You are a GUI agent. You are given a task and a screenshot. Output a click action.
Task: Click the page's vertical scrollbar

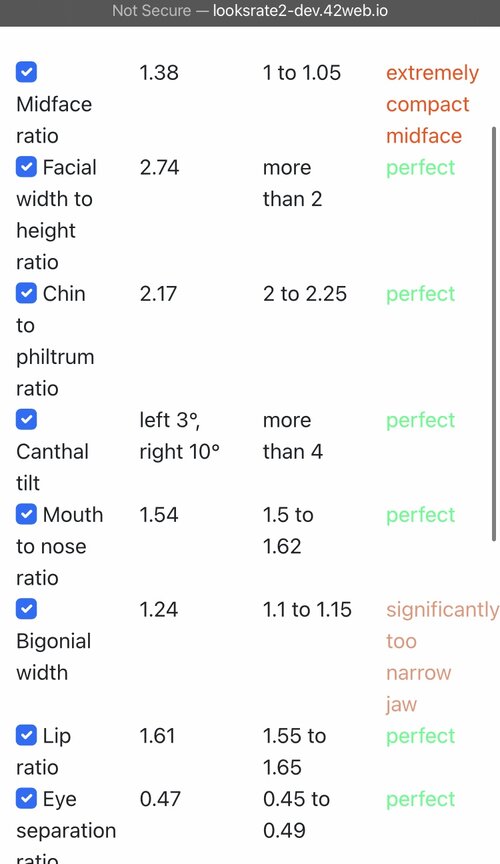(x=494, y=334)
